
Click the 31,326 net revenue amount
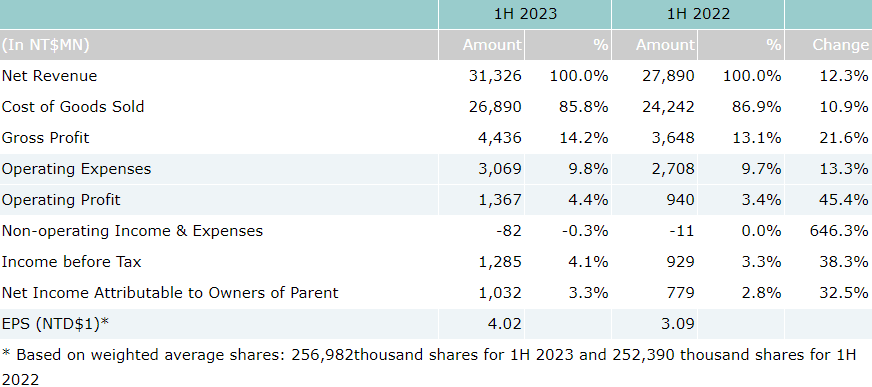(x=495, y=76)
